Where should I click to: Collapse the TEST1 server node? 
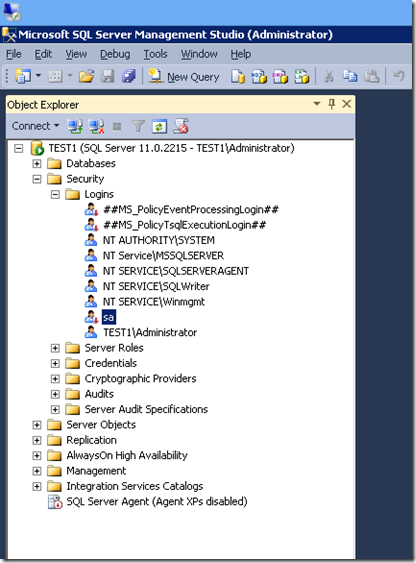coord(19,148)
